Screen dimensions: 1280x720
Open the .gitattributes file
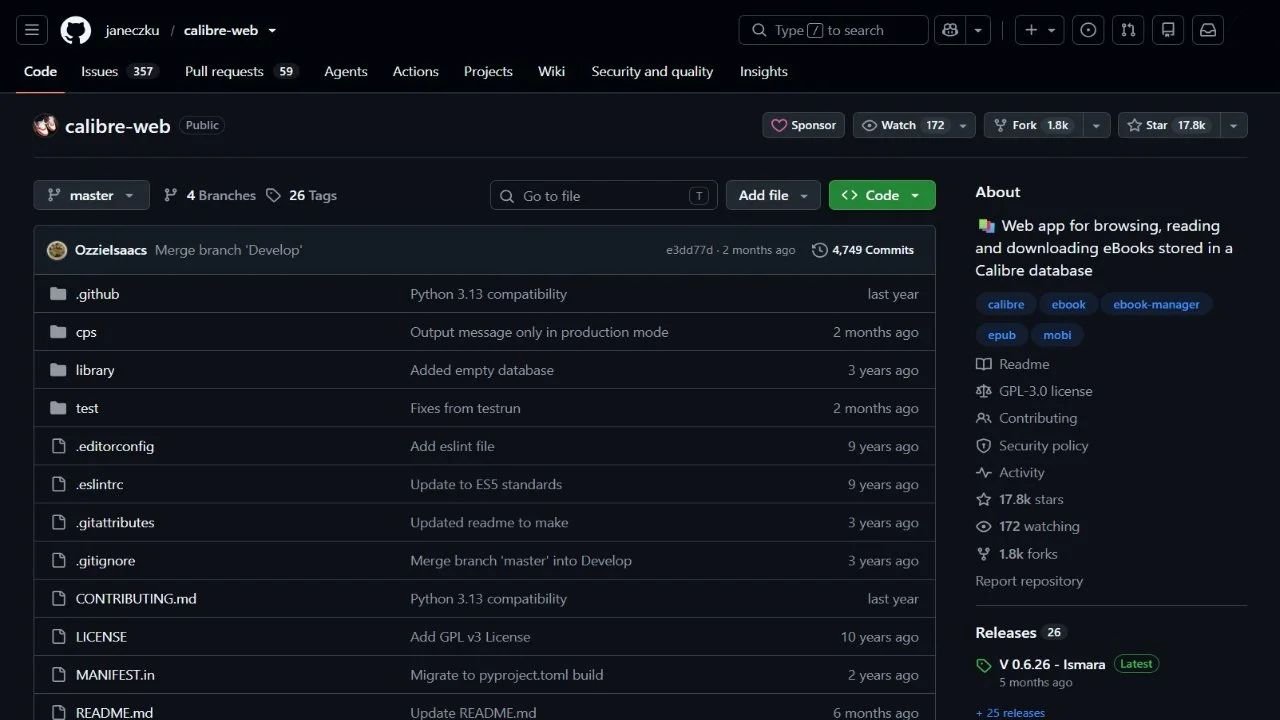pos(115,522)
